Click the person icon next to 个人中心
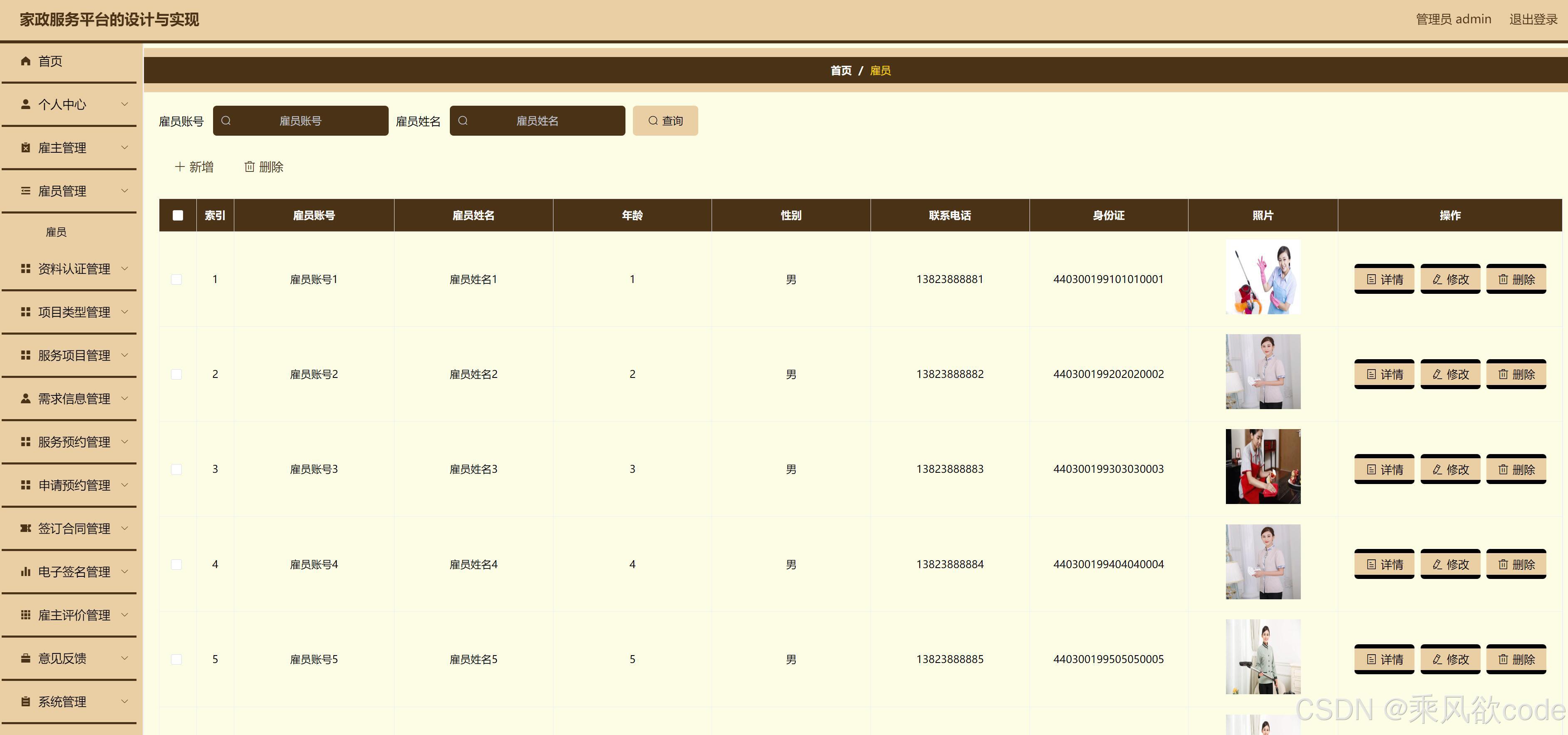The image size is (1568, 735). click(x=25, y=104)
